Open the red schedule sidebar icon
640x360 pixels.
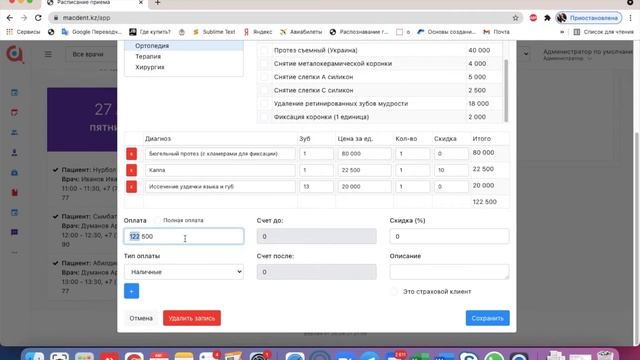(14, 112)
